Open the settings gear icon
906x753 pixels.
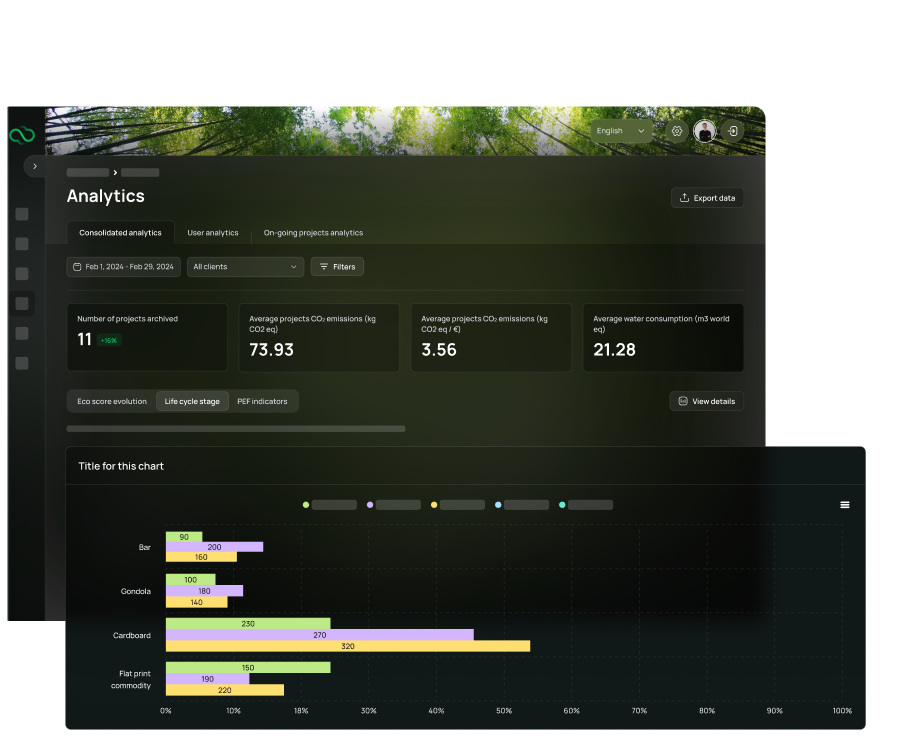pyautogui.click(x=677, y=131)
